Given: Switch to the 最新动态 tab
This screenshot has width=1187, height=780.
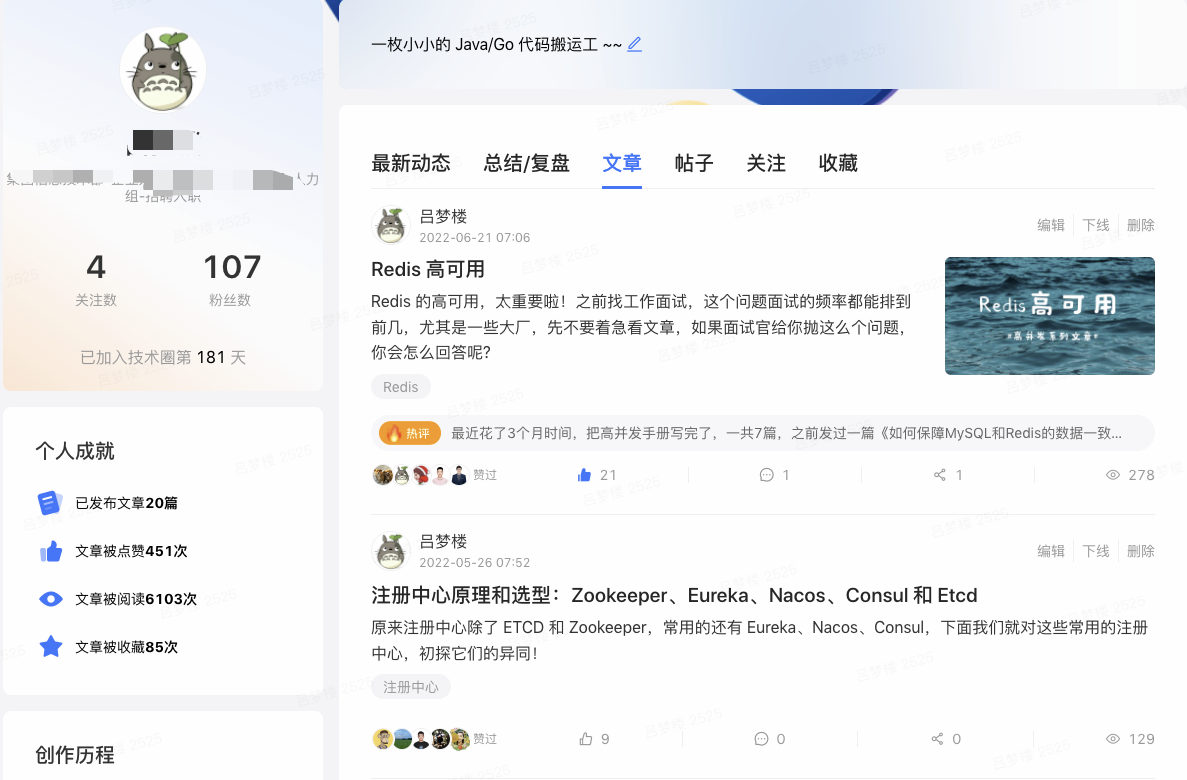Looking at the screenshot, I should [411, 163].
